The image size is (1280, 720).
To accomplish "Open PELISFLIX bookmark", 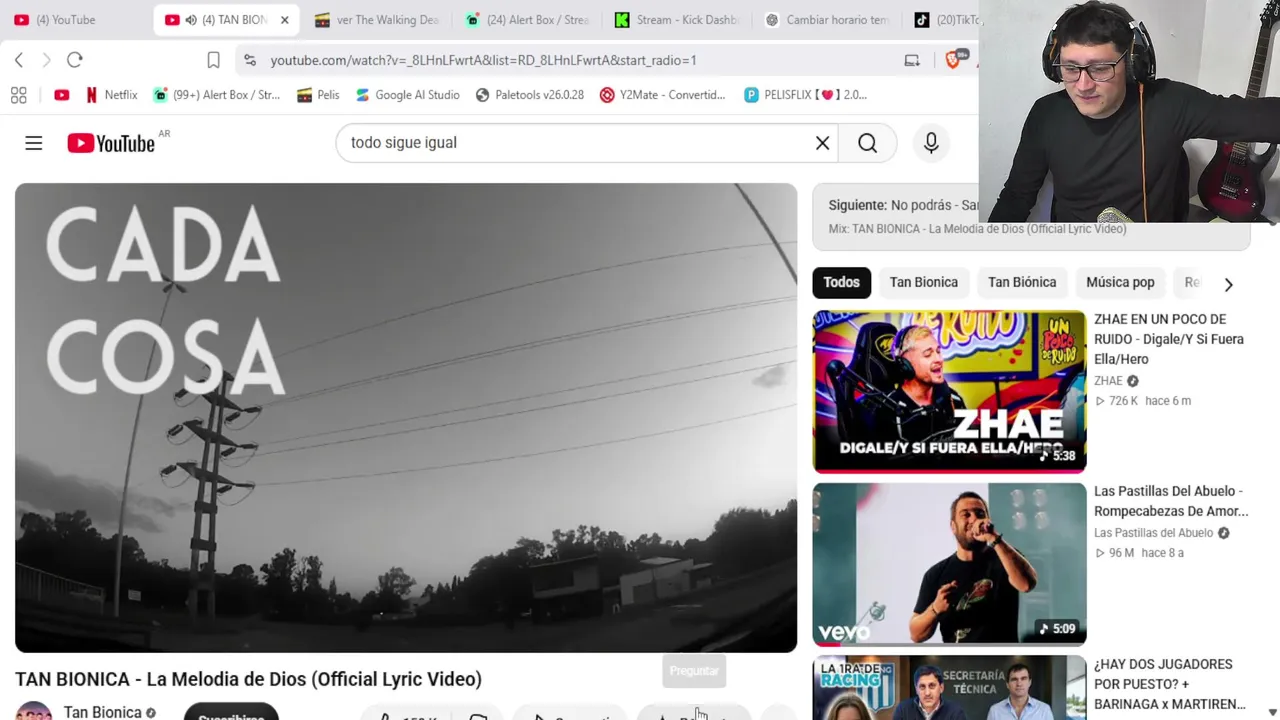I will 806,95.
